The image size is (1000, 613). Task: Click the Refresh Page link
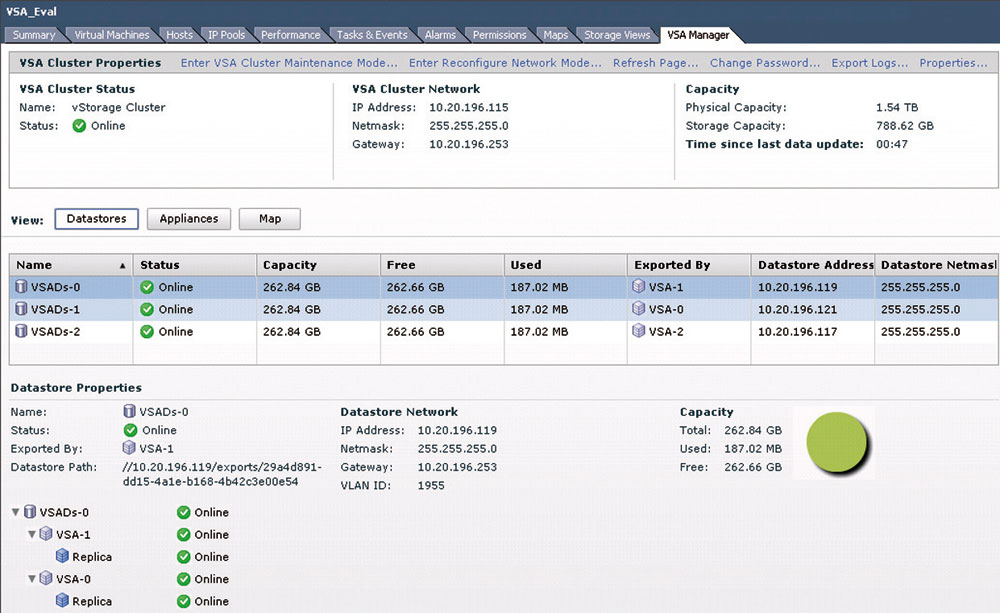(x=656, y=63)
